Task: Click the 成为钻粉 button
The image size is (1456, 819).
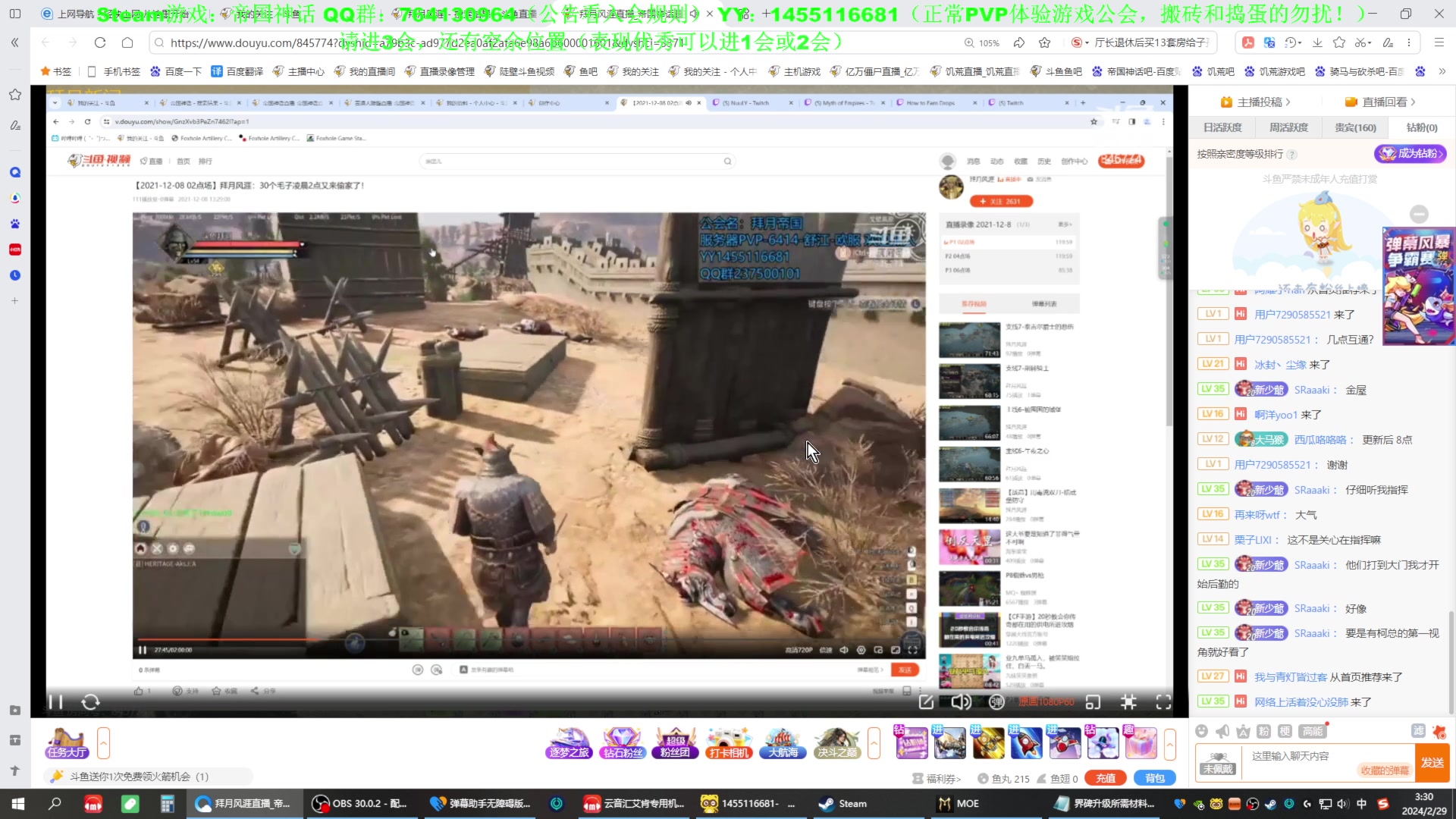Action: click(1410, 154)
